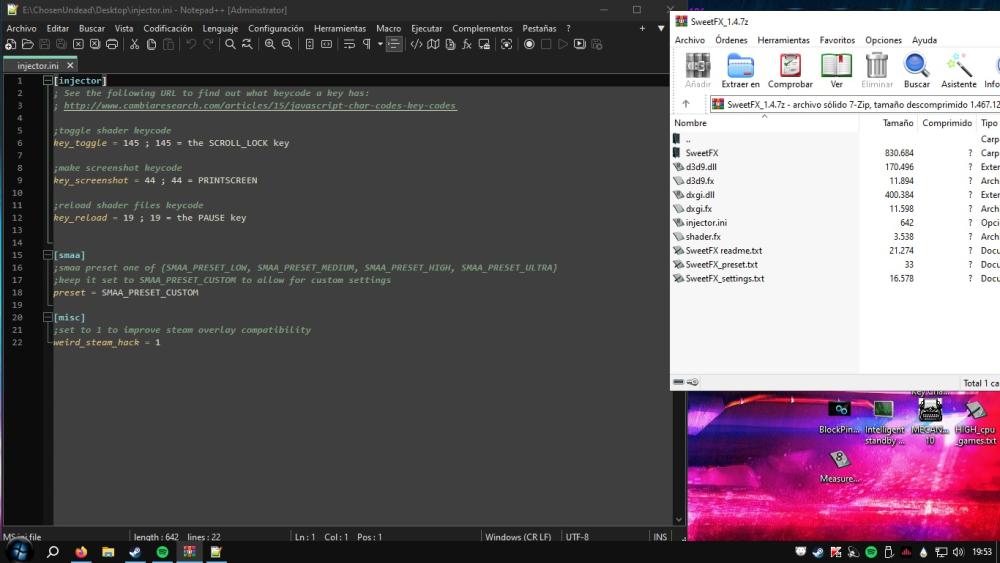Toggle Show All Characters pilcrow icon
The height and width of the screenshot is (563, 1000).
pos(367,45)
